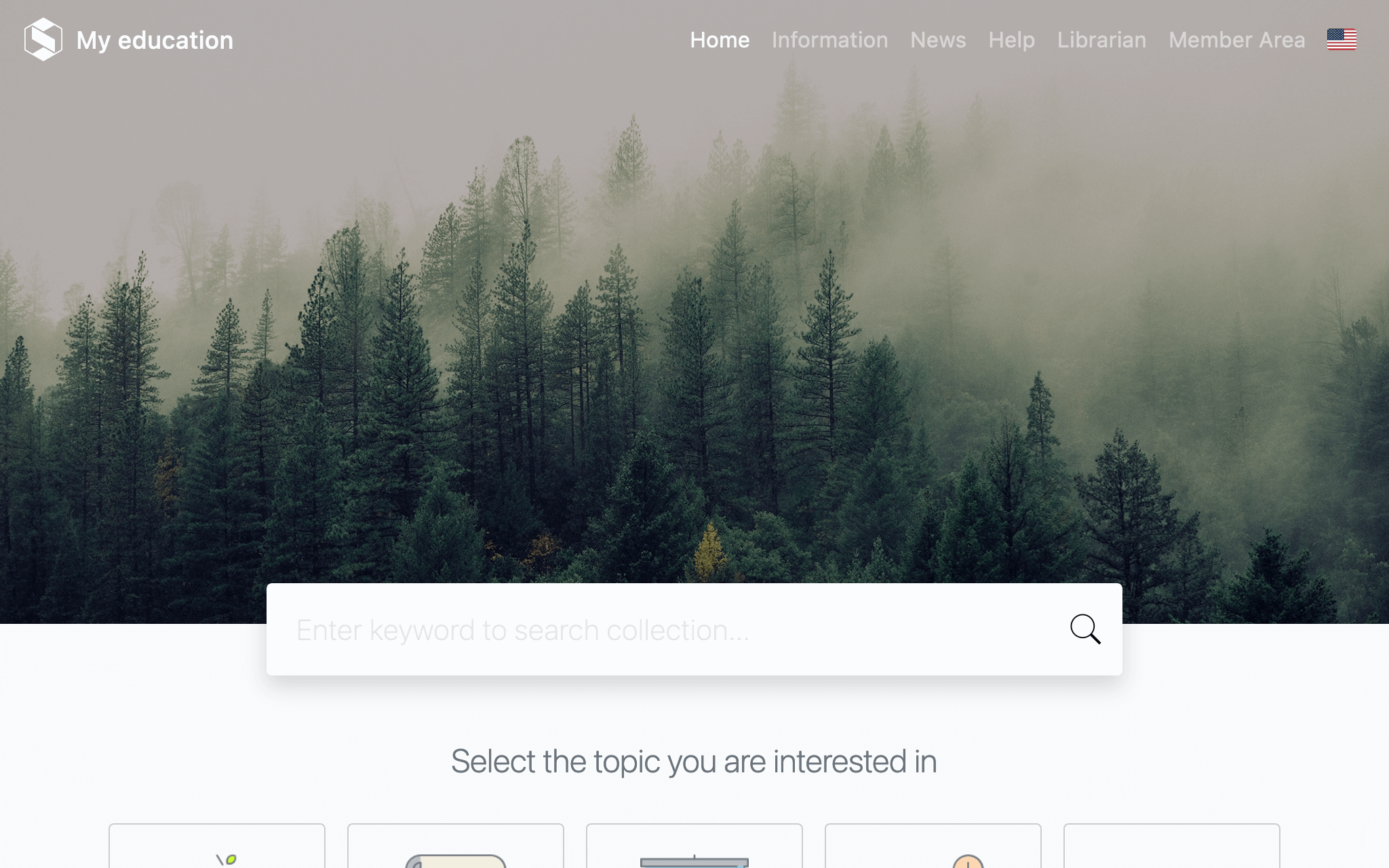Open the Information menu
1389x868 pixels.
(829, 40)
